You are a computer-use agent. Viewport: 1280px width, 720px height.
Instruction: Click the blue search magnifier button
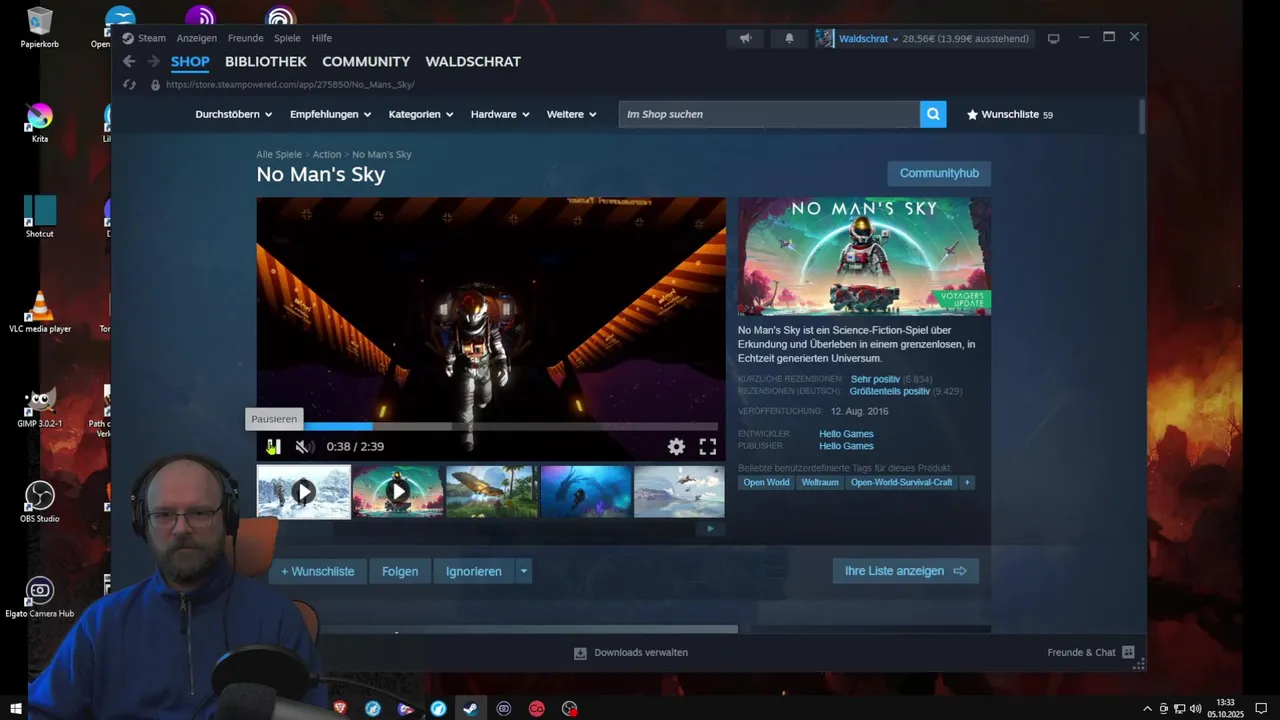[x=933, y=114]
